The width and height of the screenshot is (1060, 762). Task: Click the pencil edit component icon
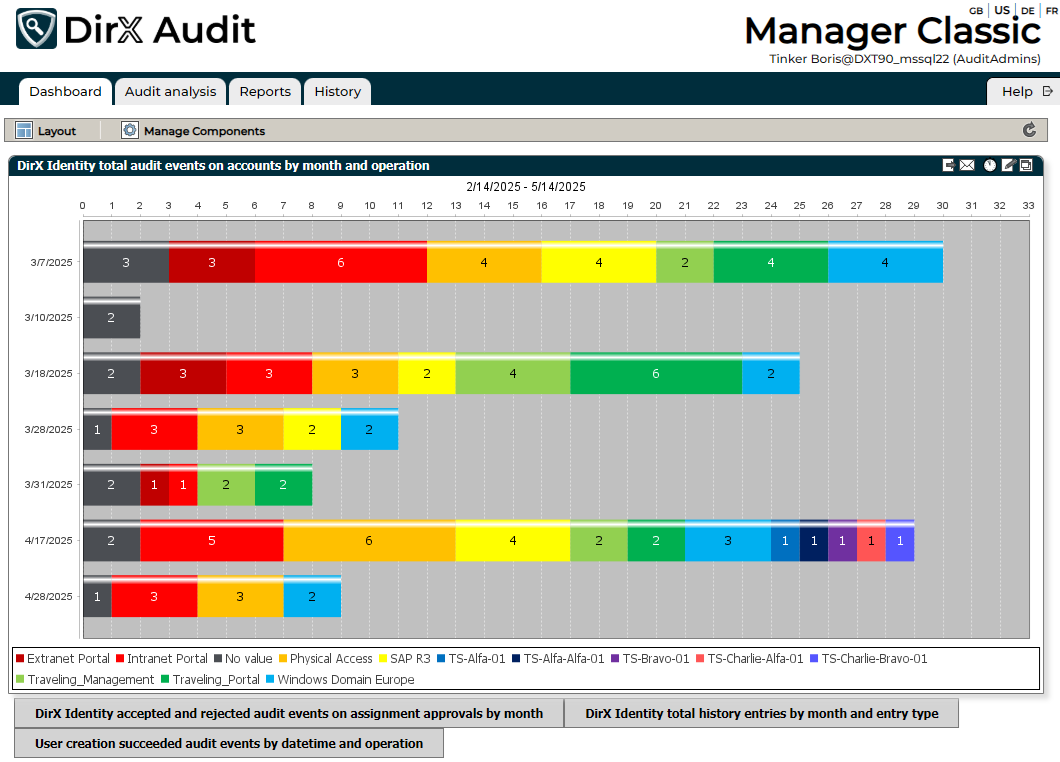point(1008,166)
